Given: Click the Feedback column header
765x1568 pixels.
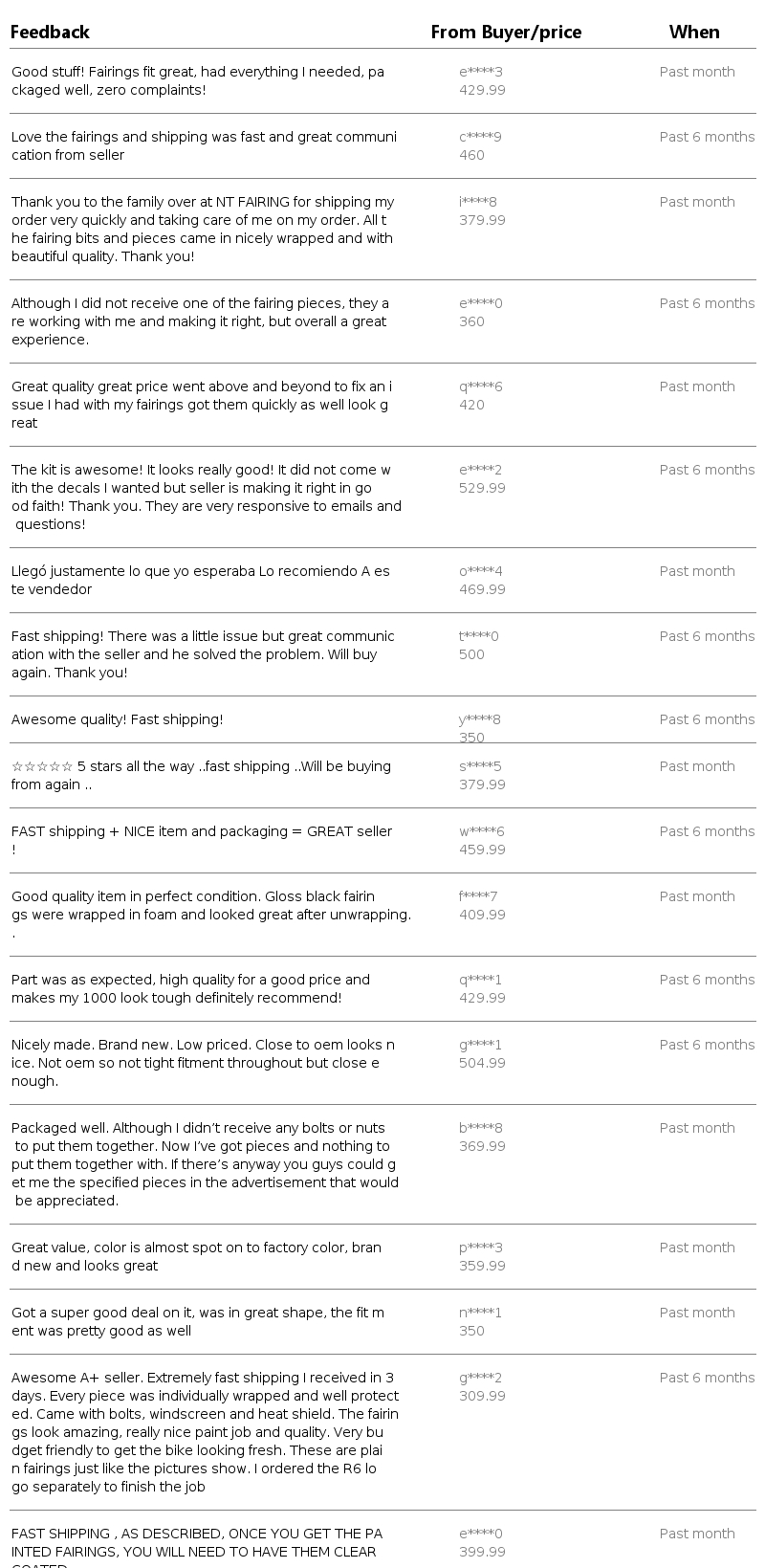Looking at the screenshot, I should (x=50, y=33).
